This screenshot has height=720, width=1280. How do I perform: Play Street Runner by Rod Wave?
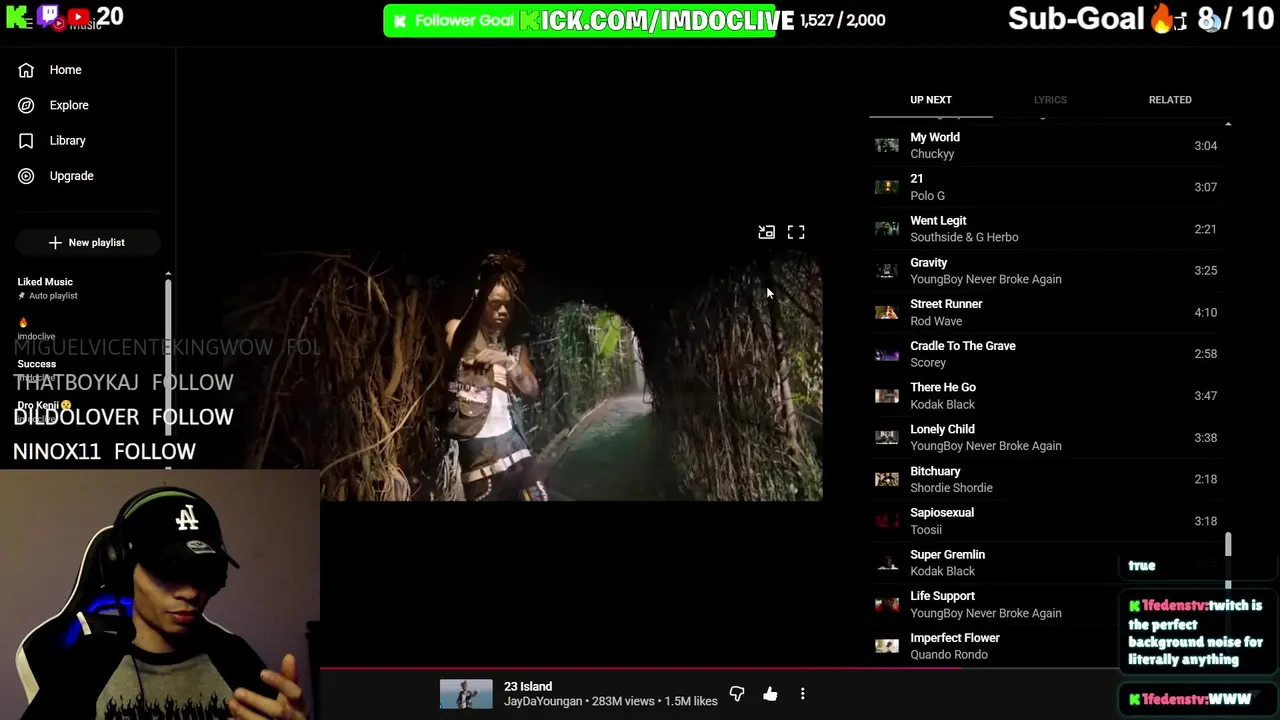[1049, 312]
